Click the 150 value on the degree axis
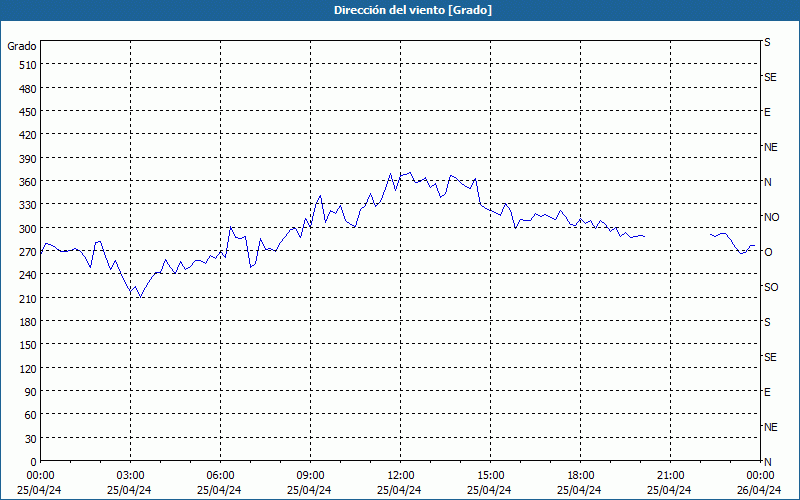 click(x=28, y=345)
